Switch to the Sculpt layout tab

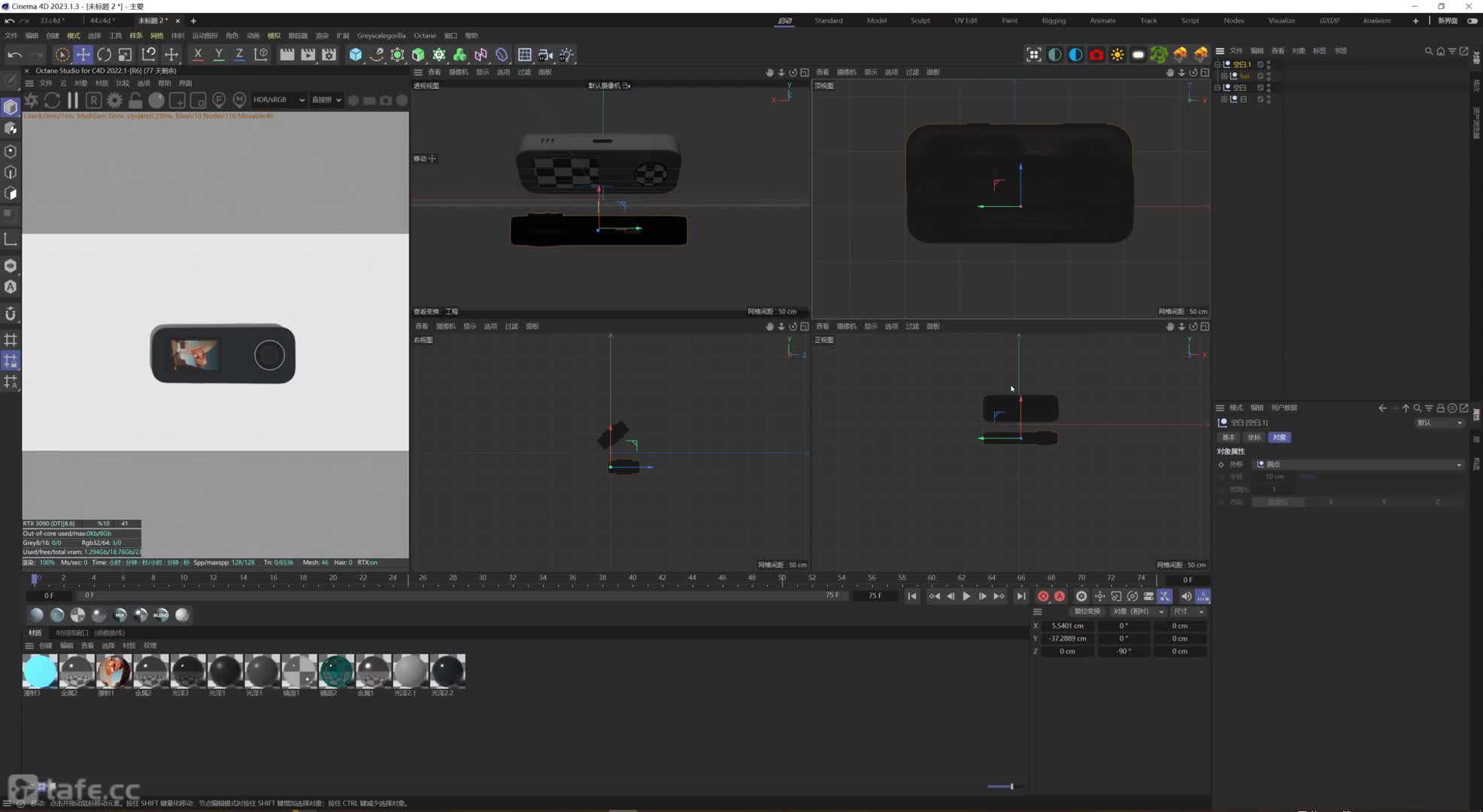(920, 20)
